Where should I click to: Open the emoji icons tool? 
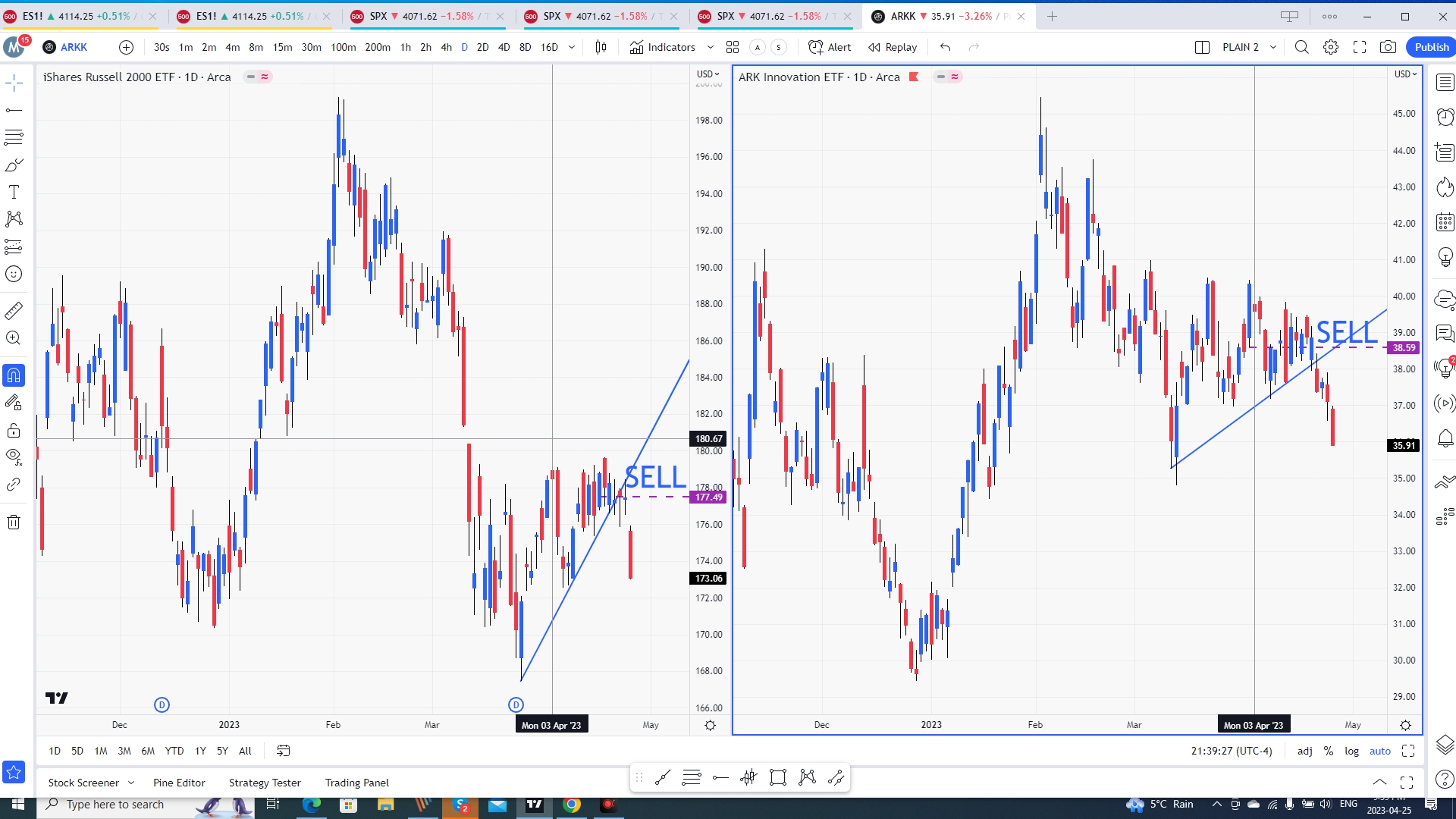14,274
